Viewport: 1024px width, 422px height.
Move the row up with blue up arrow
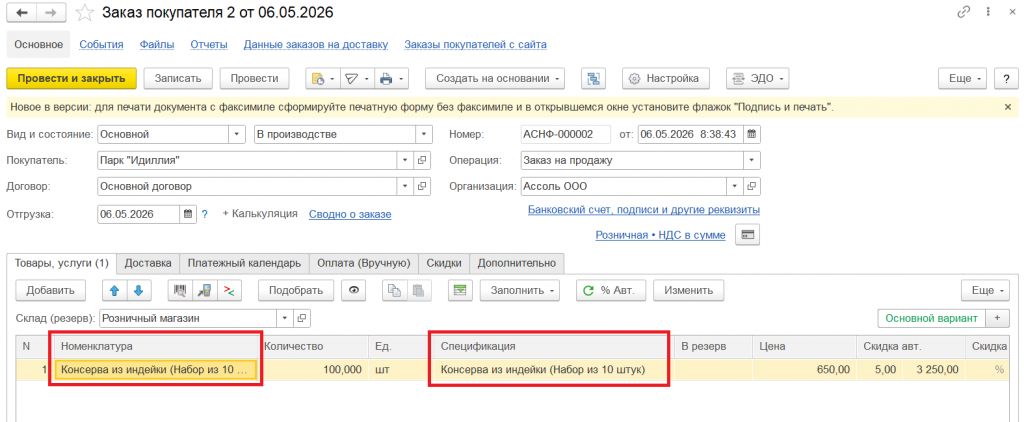tap(115, 291)
